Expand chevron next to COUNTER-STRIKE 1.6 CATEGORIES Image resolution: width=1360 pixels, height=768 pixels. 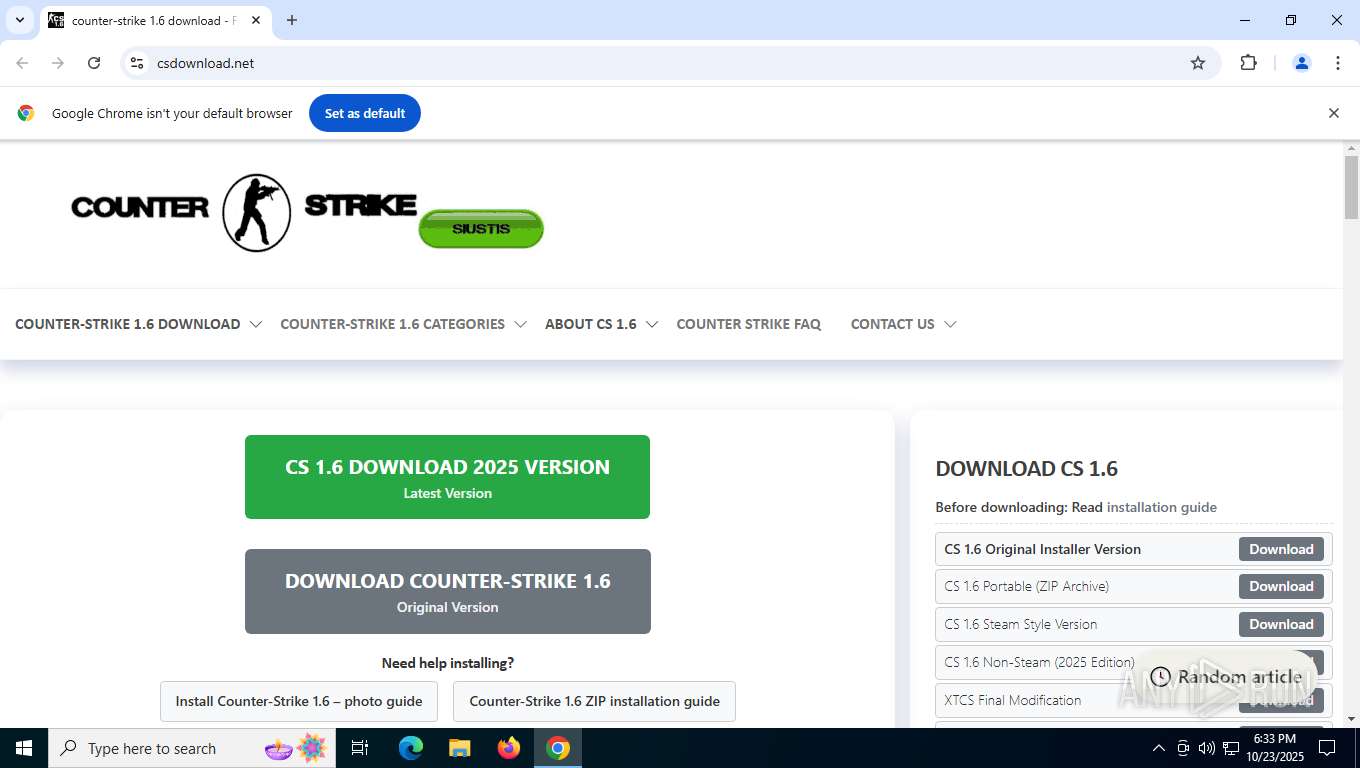(520, 324)
